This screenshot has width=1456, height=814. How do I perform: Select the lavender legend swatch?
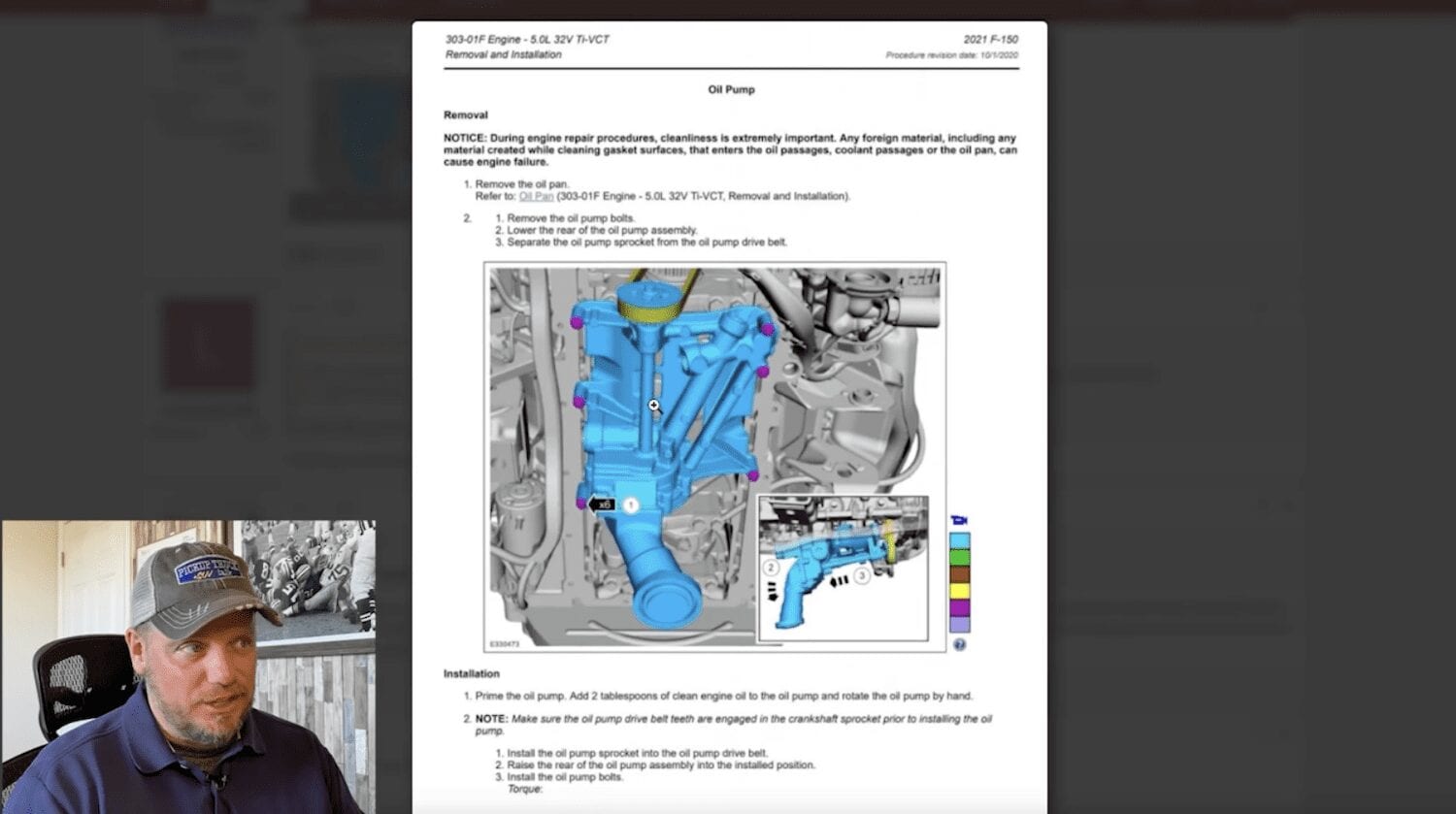(x=959, y=625)
